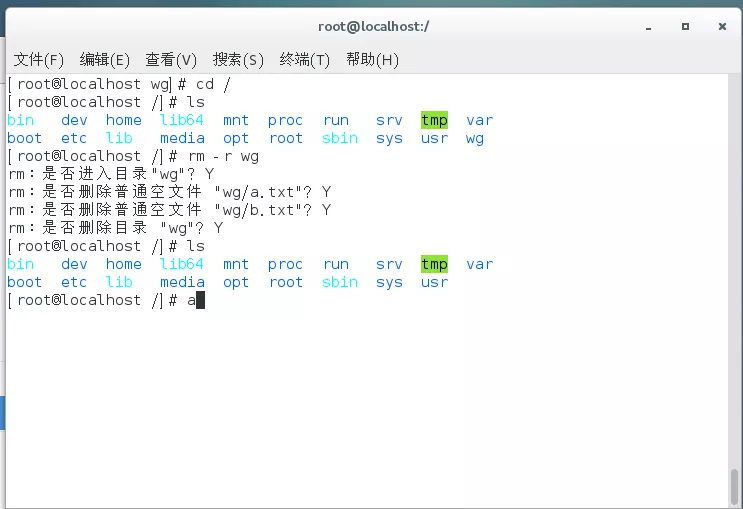Click the 'wg/a.txt' deletion prompt line

(170, 192)
